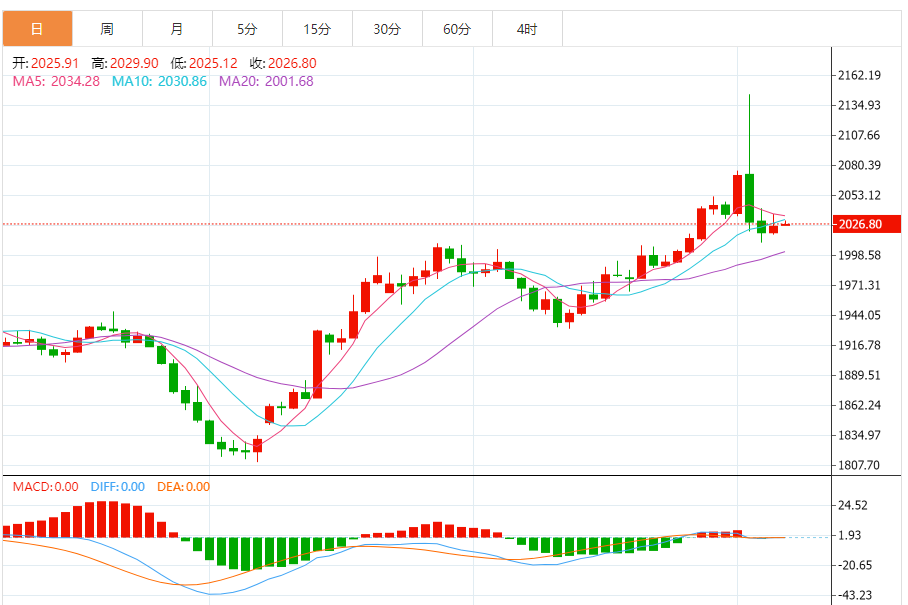Click the 1.93 MACD axis label
Viewport: 908px width, 605px height.
[850, 536]
